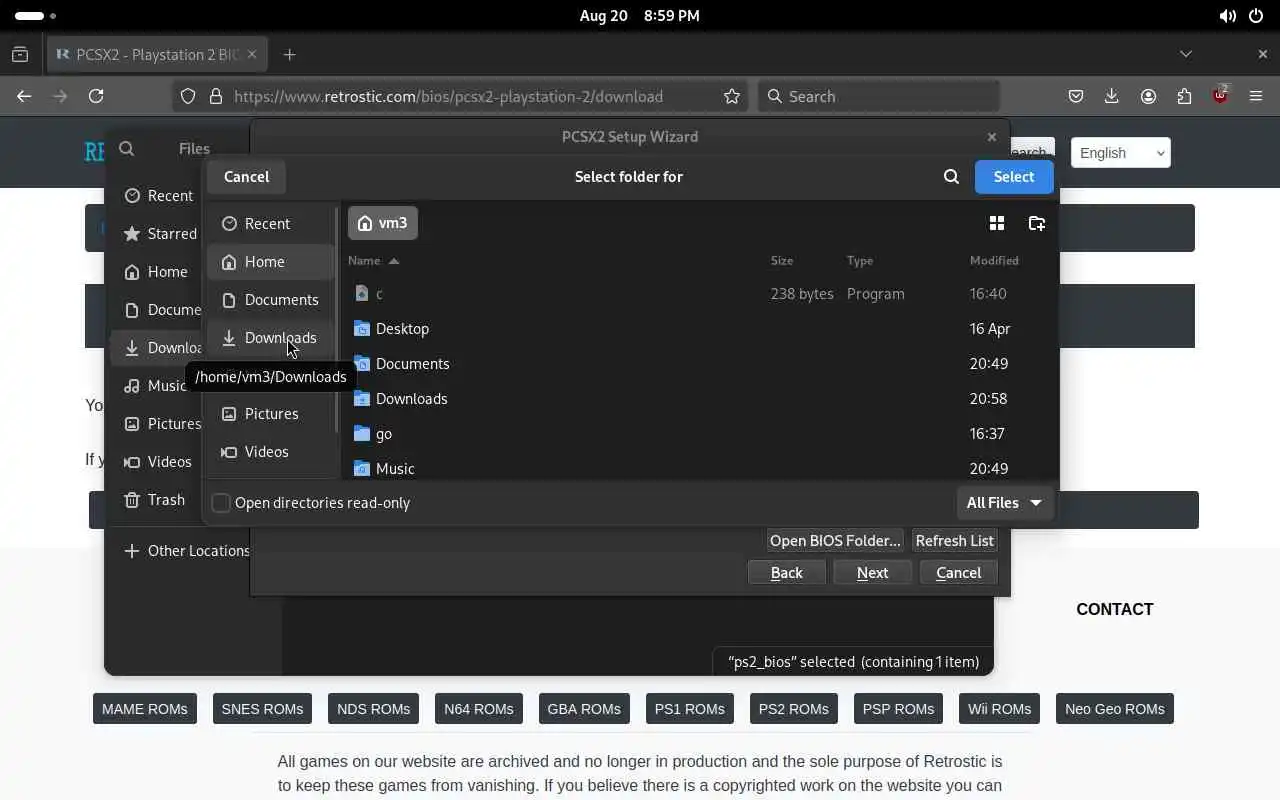
Task: Cancel the folder selection dialog
Action: 246,177
